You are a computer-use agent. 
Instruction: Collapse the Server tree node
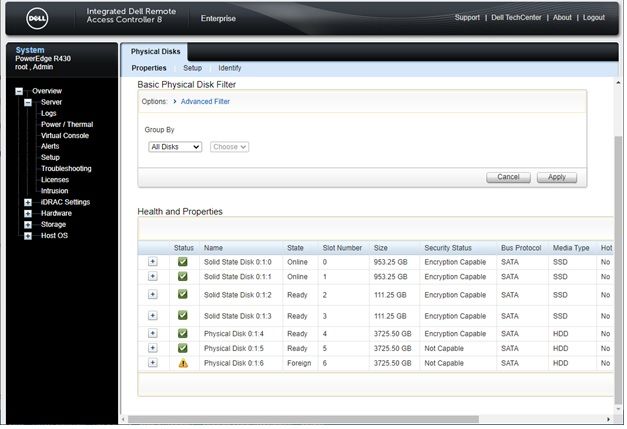[x=28, y=103]
